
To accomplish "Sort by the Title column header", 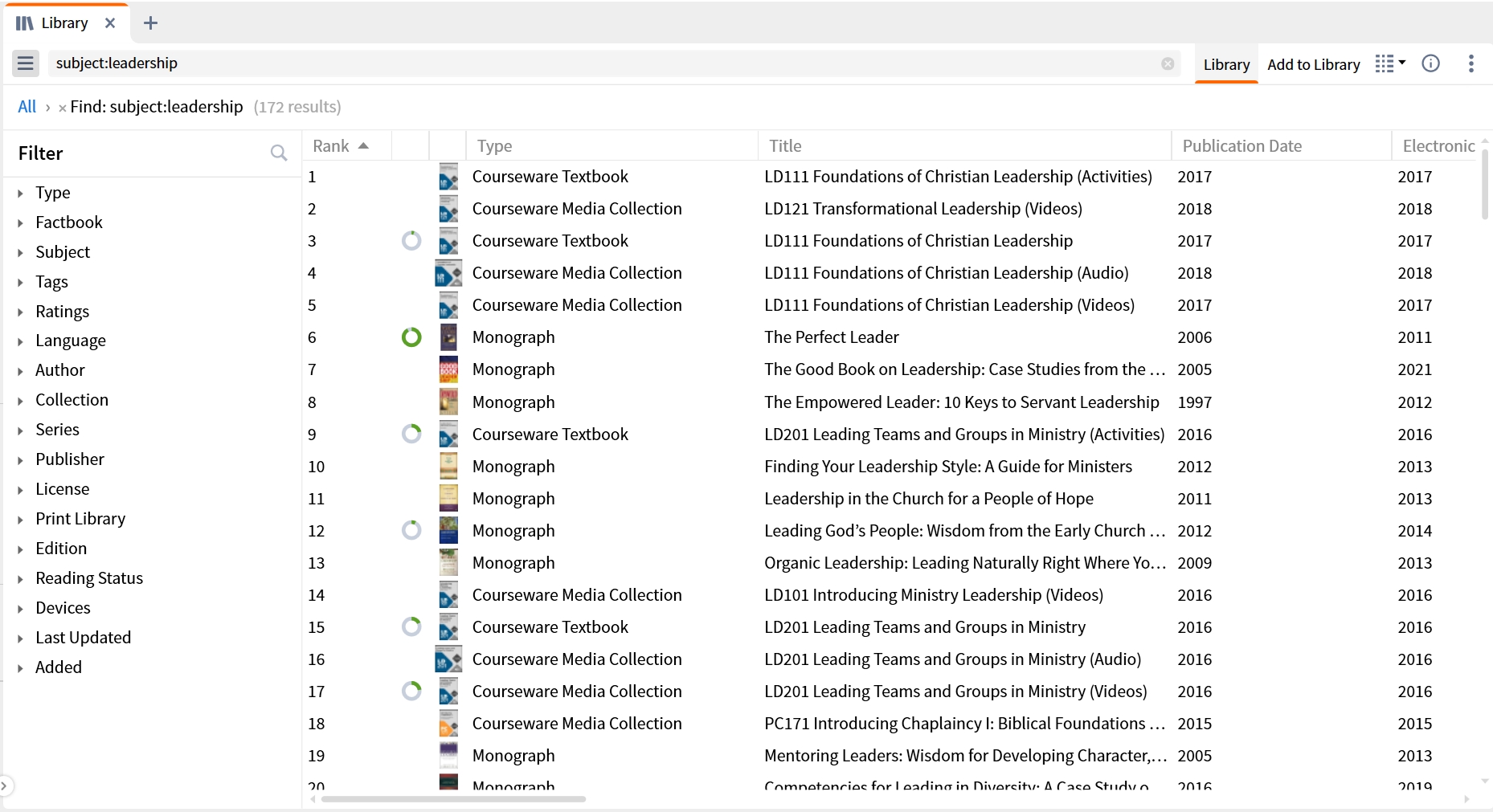I will point(964,146).
